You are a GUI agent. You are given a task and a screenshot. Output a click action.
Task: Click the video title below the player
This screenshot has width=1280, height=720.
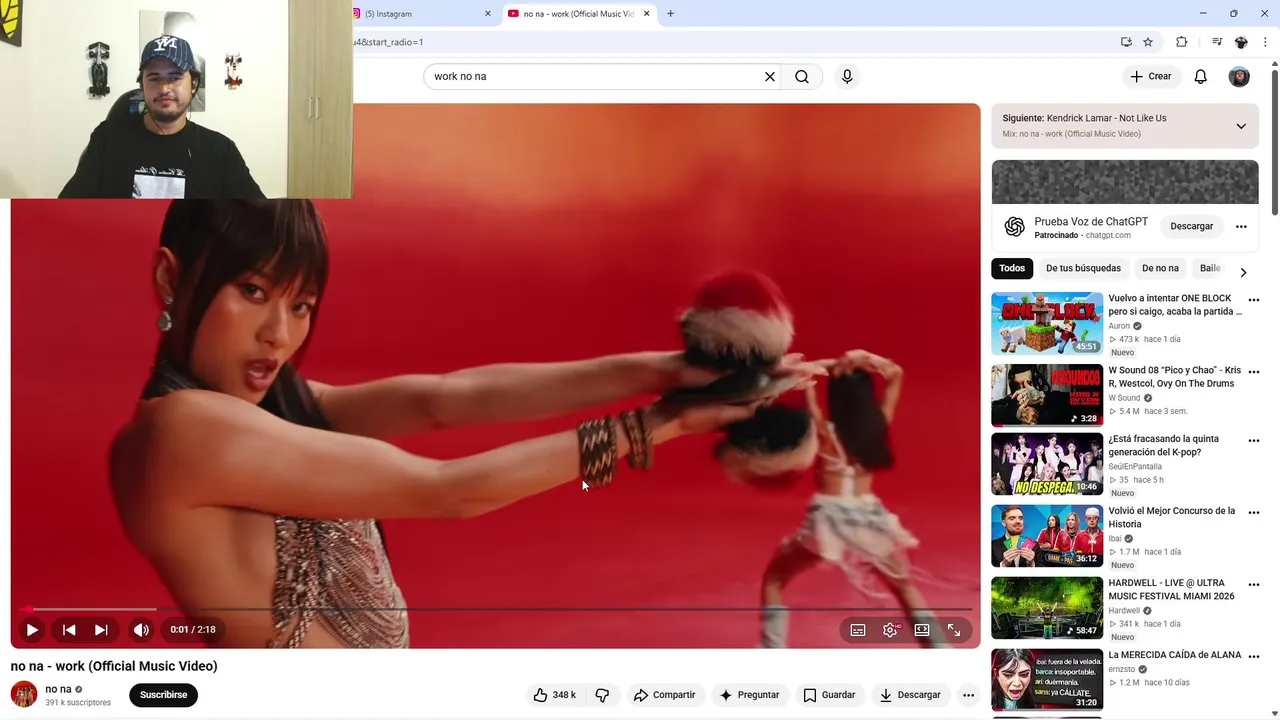click(x=114, y=666)
